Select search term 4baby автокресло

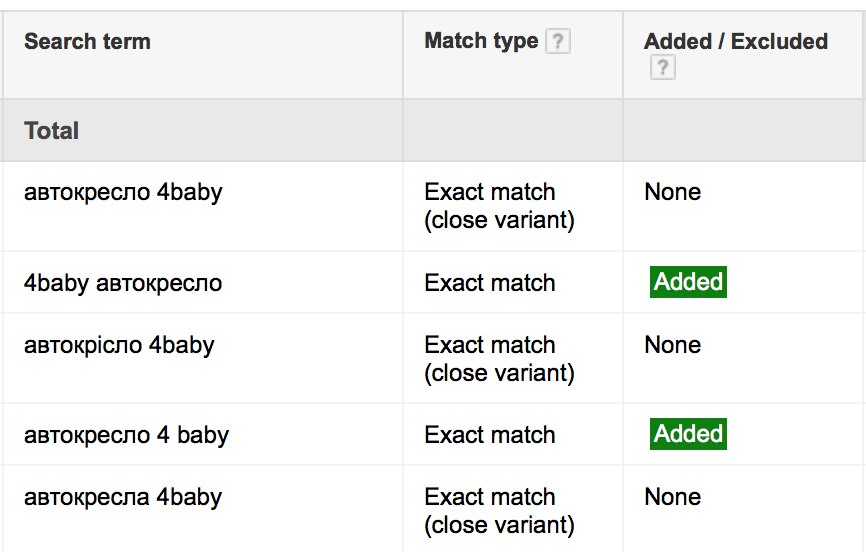pos(123,283)
